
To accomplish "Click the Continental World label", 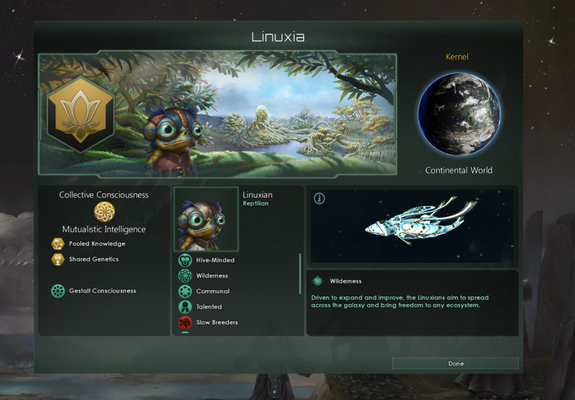I will point(458,170).
